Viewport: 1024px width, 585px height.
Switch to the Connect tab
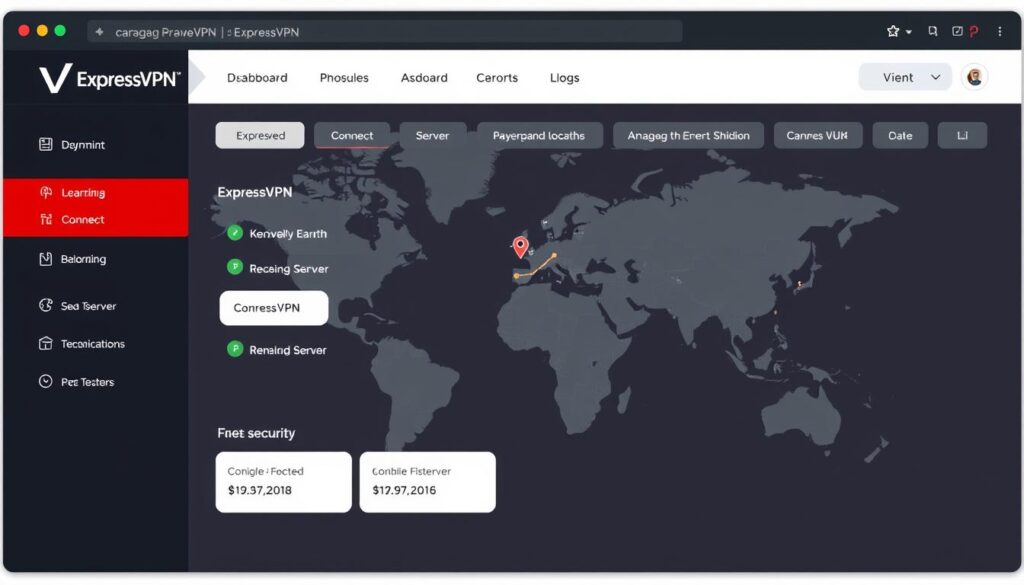[x=352, y=135]
